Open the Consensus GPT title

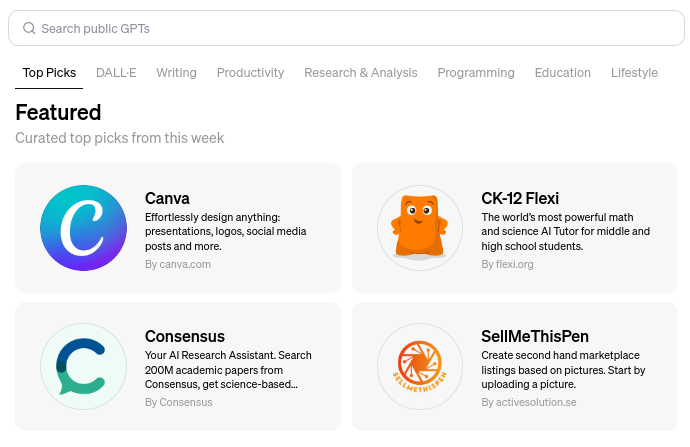coord(185,336)
